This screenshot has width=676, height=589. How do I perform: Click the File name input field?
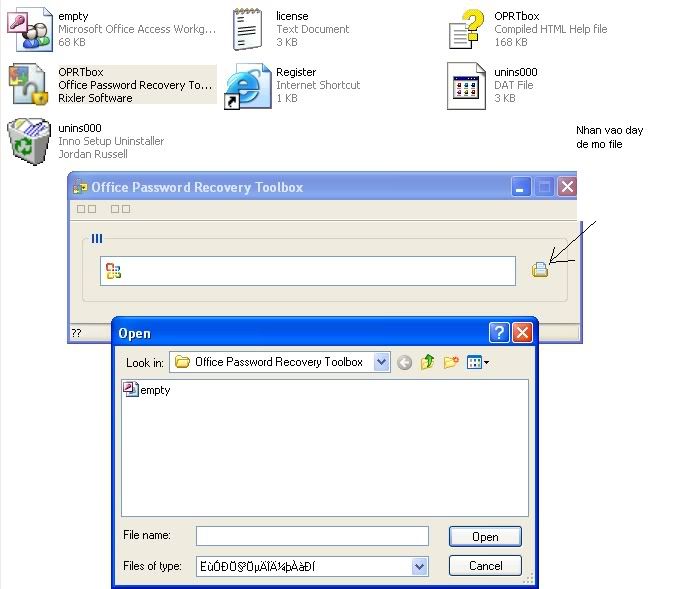(x=312, y=536)
